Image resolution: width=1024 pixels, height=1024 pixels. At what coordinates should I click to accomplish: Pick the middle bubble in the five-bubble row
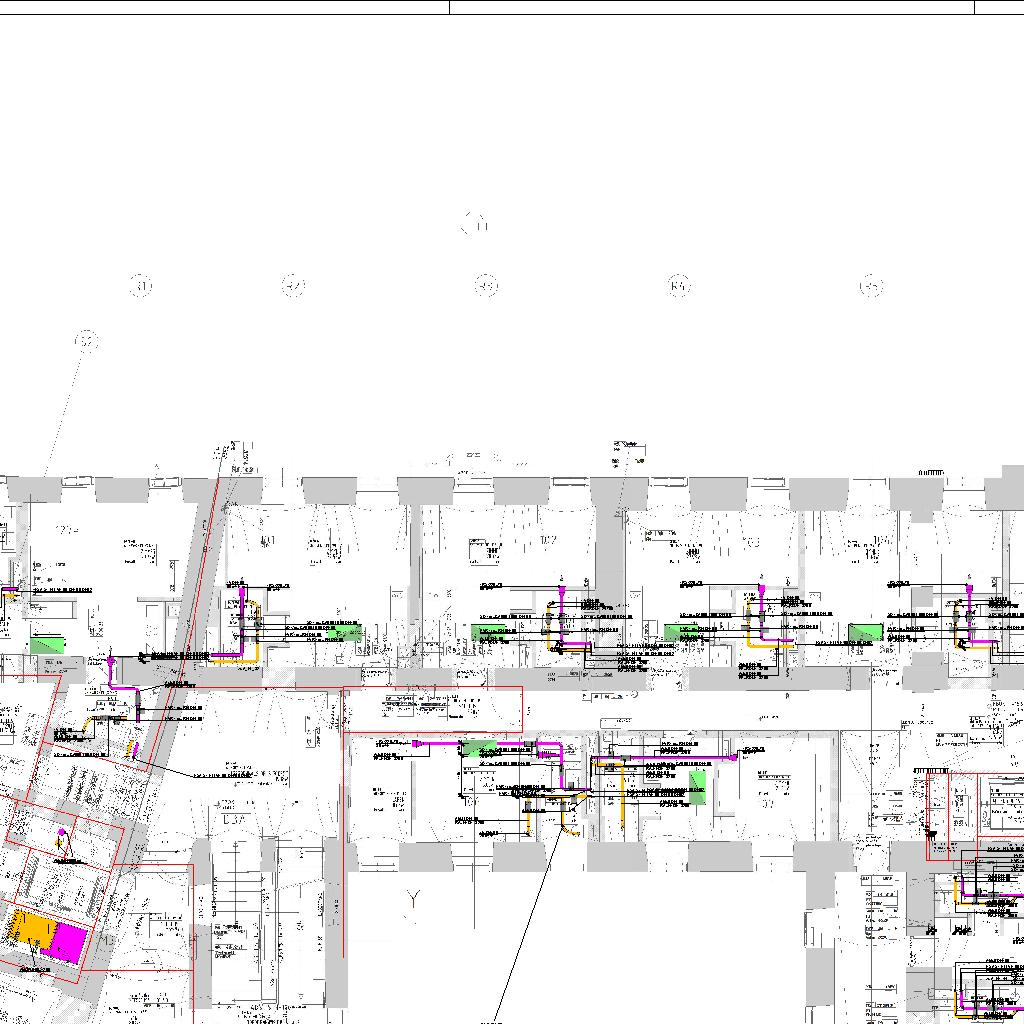pyautogui.click(x=486, y=288)
